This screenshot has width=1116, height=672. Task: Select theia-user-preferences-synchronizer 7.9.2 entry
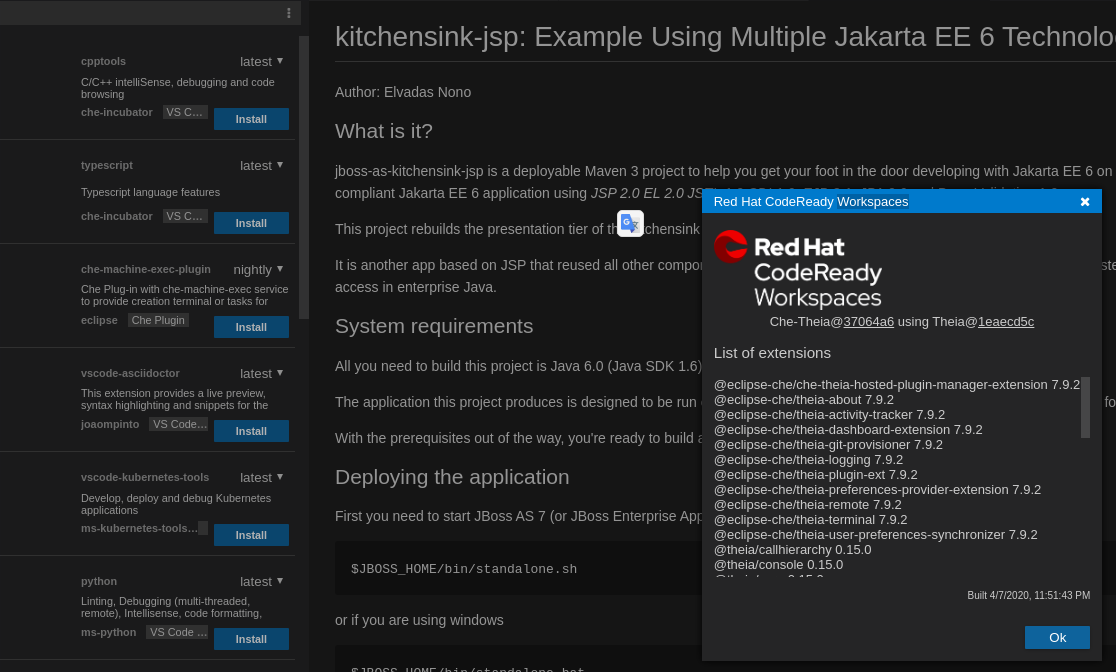[x=875, y=535]
